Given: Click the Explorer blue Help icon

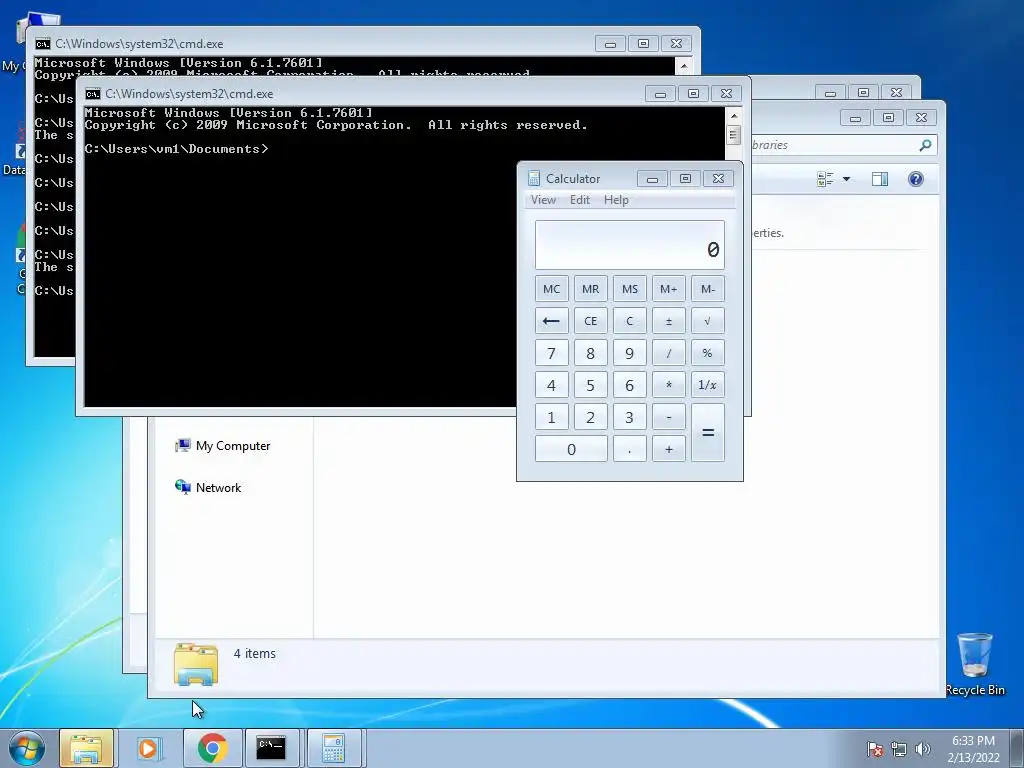Looking at the screenshot, I should (x=916, y=179).
